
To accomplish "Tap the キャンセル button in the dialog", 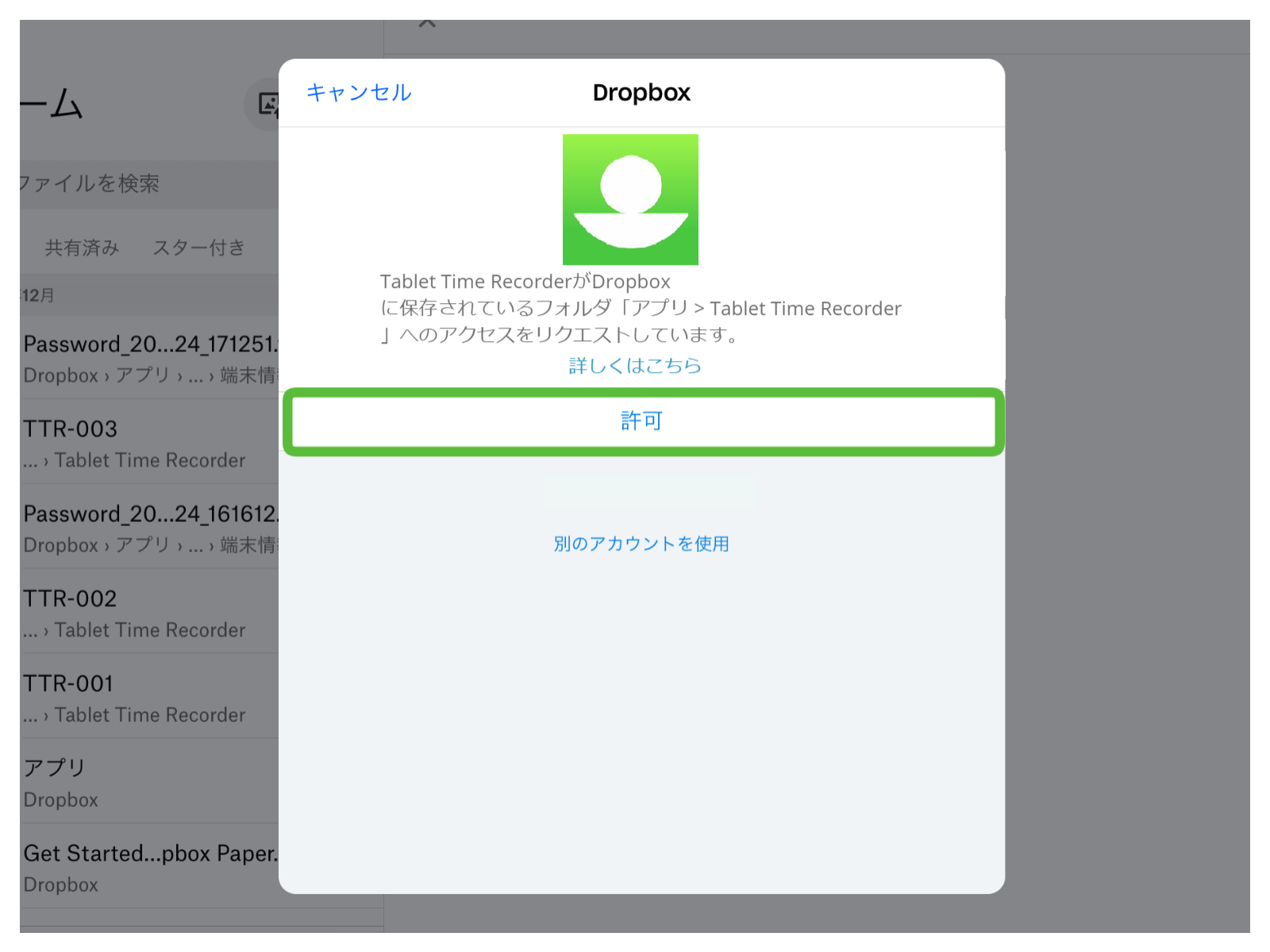I will click(x=359, y=93).
